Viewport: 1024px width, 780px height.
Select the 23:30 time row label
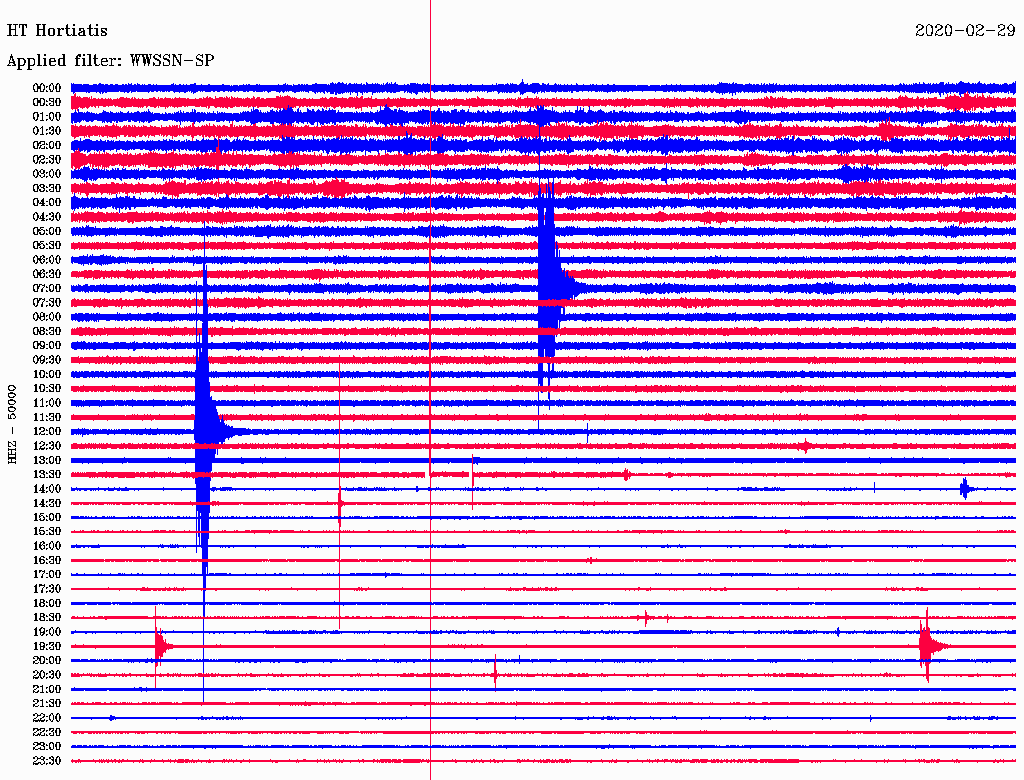click(x=47, y=761)
